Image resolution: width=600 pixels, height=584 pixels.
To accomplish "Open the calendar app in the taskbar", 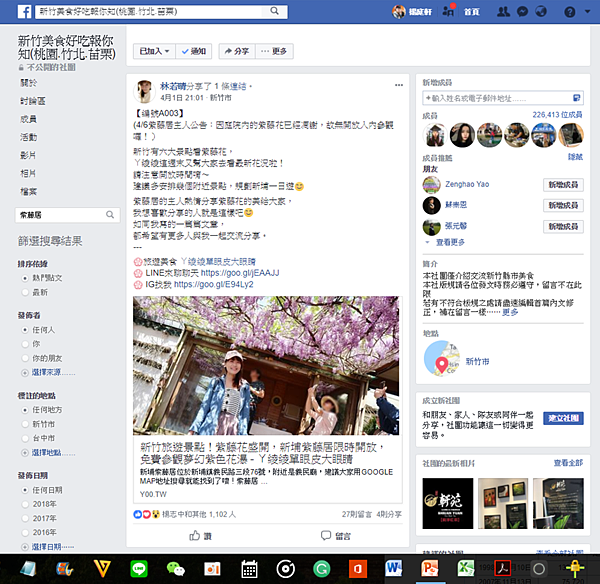I will point(249,569).
